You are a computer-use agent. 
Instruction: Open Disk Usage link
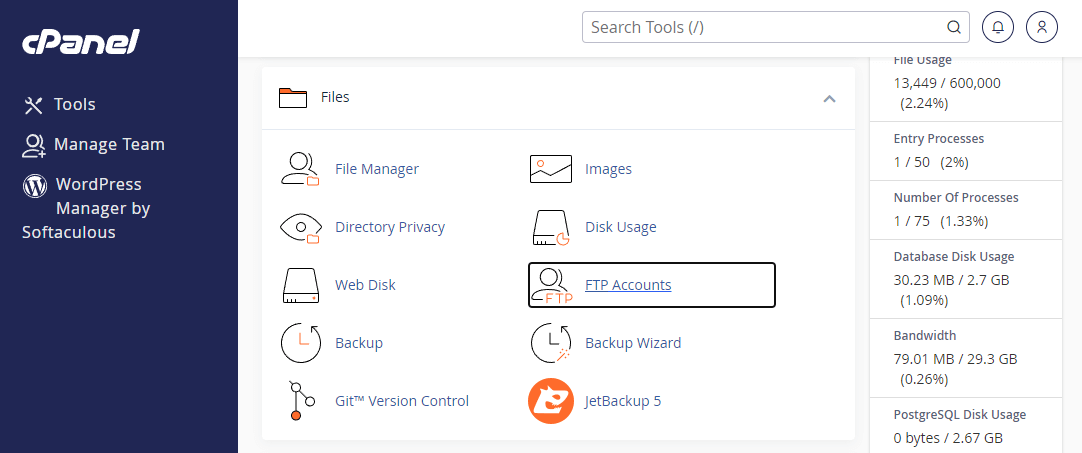tap(620, 227)
